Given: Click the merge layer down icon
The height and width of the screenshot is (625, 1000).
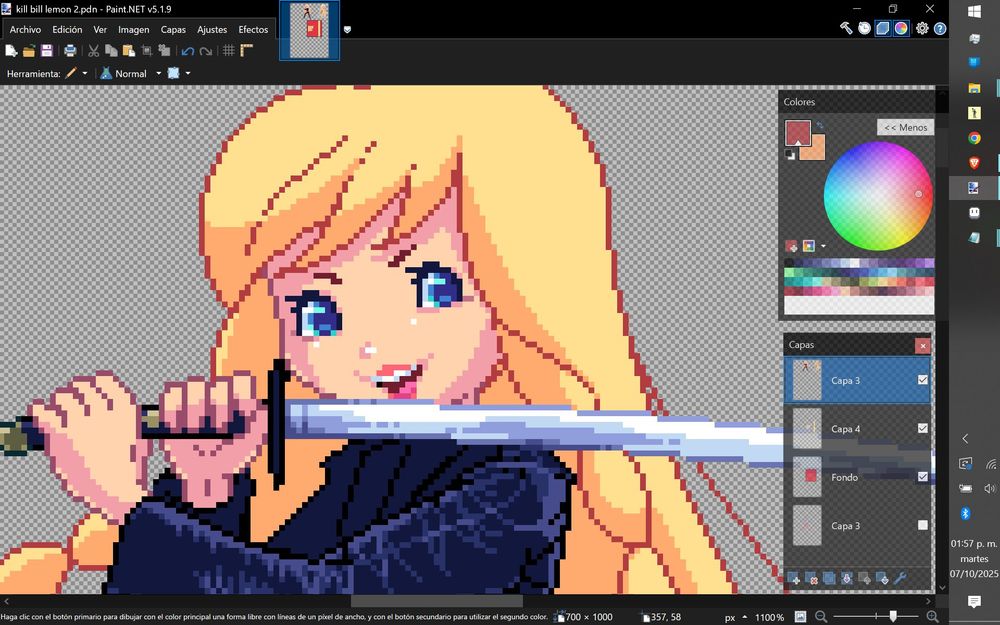Looking at the screenshot, I should (x=847, y=578).
